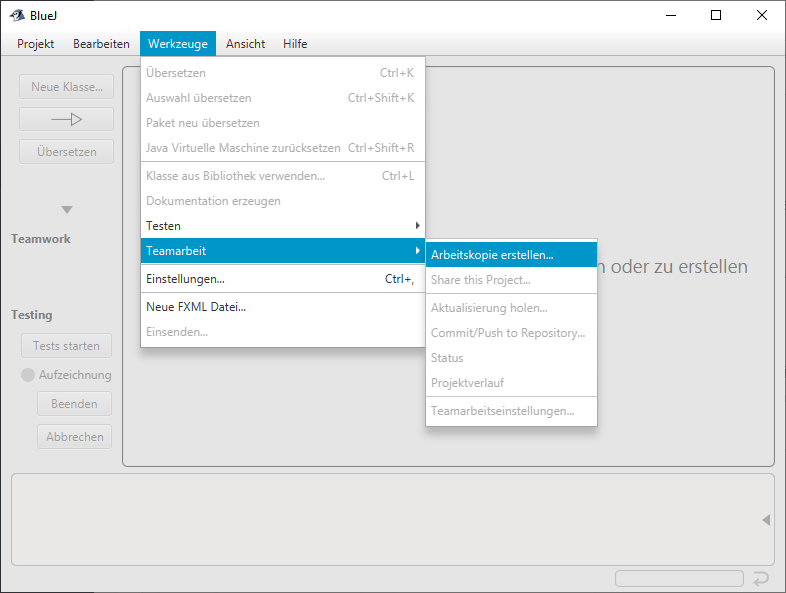Select Java Virtuelle Maschine zurücksetzen
The height and width of the screenshot is (593, 786).
click(x=283, y=148)
